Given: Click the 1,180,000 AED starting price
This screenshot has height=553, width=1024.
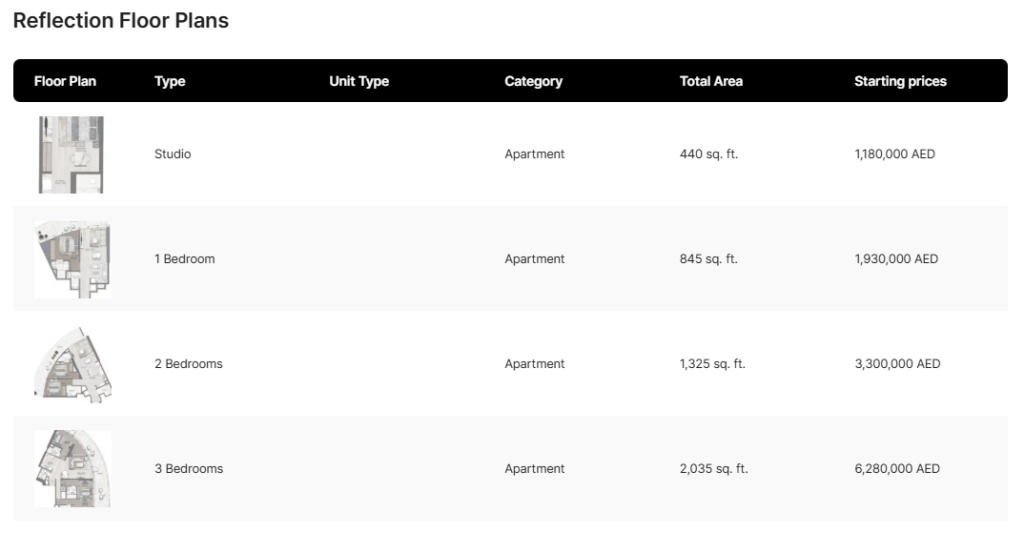Looking at the screenshot, I should coord(895,154).
